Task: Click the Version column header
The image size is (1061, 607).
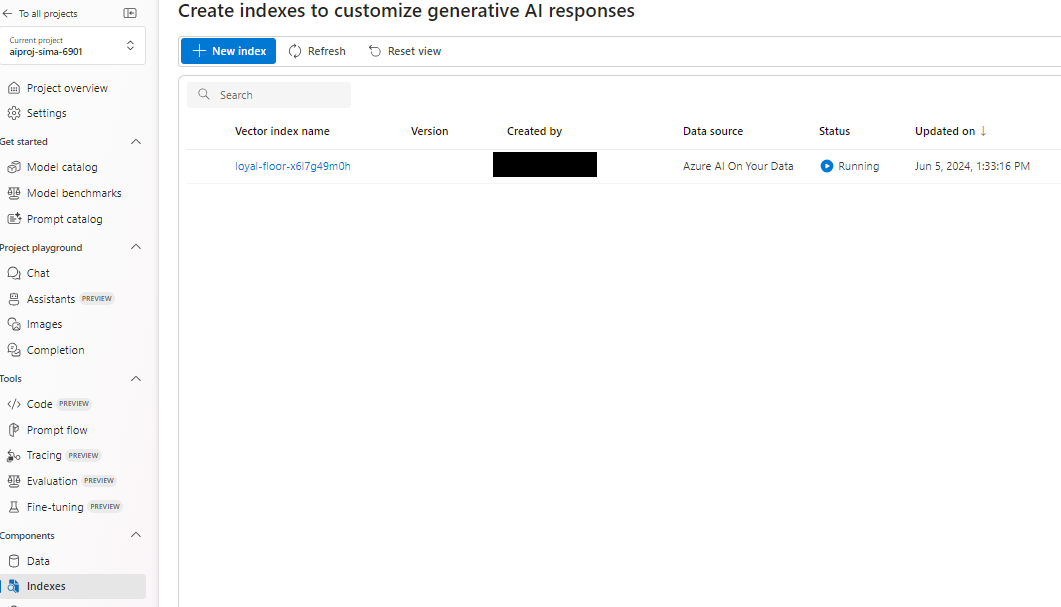Action: coord(429,131)
